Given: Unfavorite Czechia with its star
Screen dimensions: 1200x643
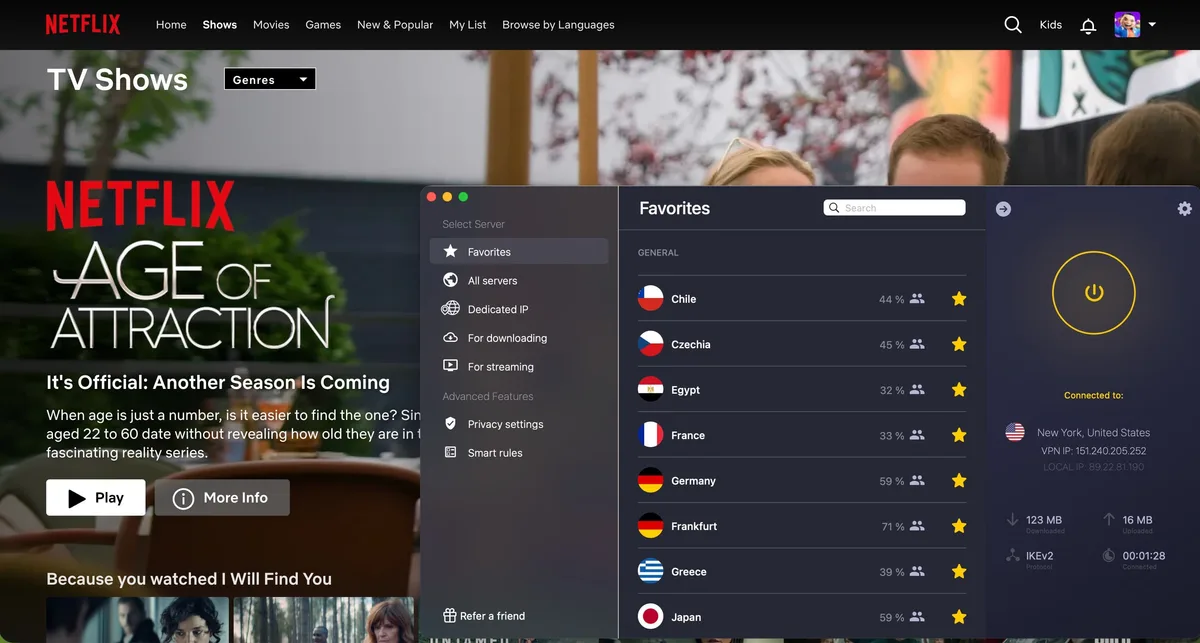Looking at the screenshot, I should [959, 344].
